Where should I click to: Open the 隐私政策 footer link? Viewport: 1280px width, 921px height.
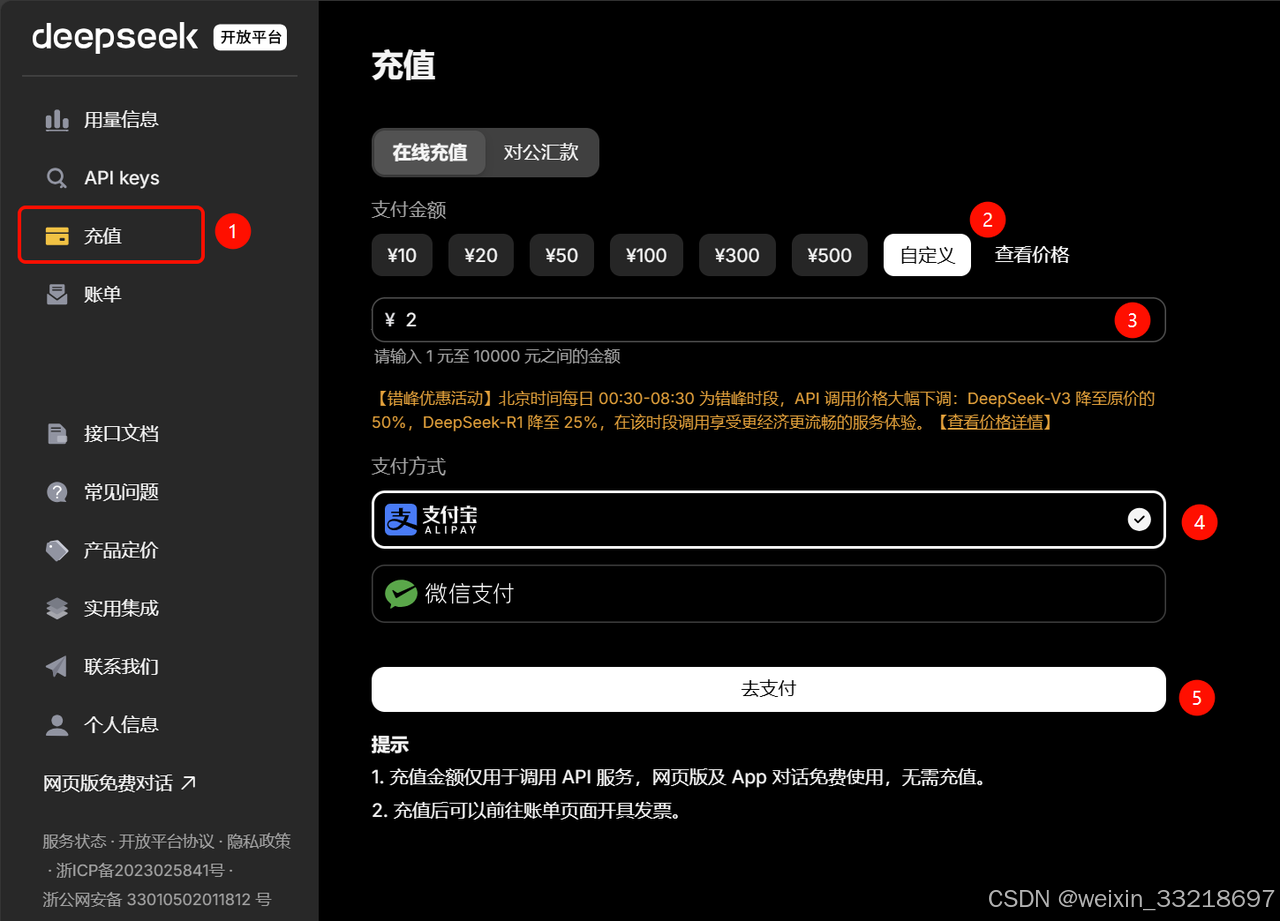[260, 841]
